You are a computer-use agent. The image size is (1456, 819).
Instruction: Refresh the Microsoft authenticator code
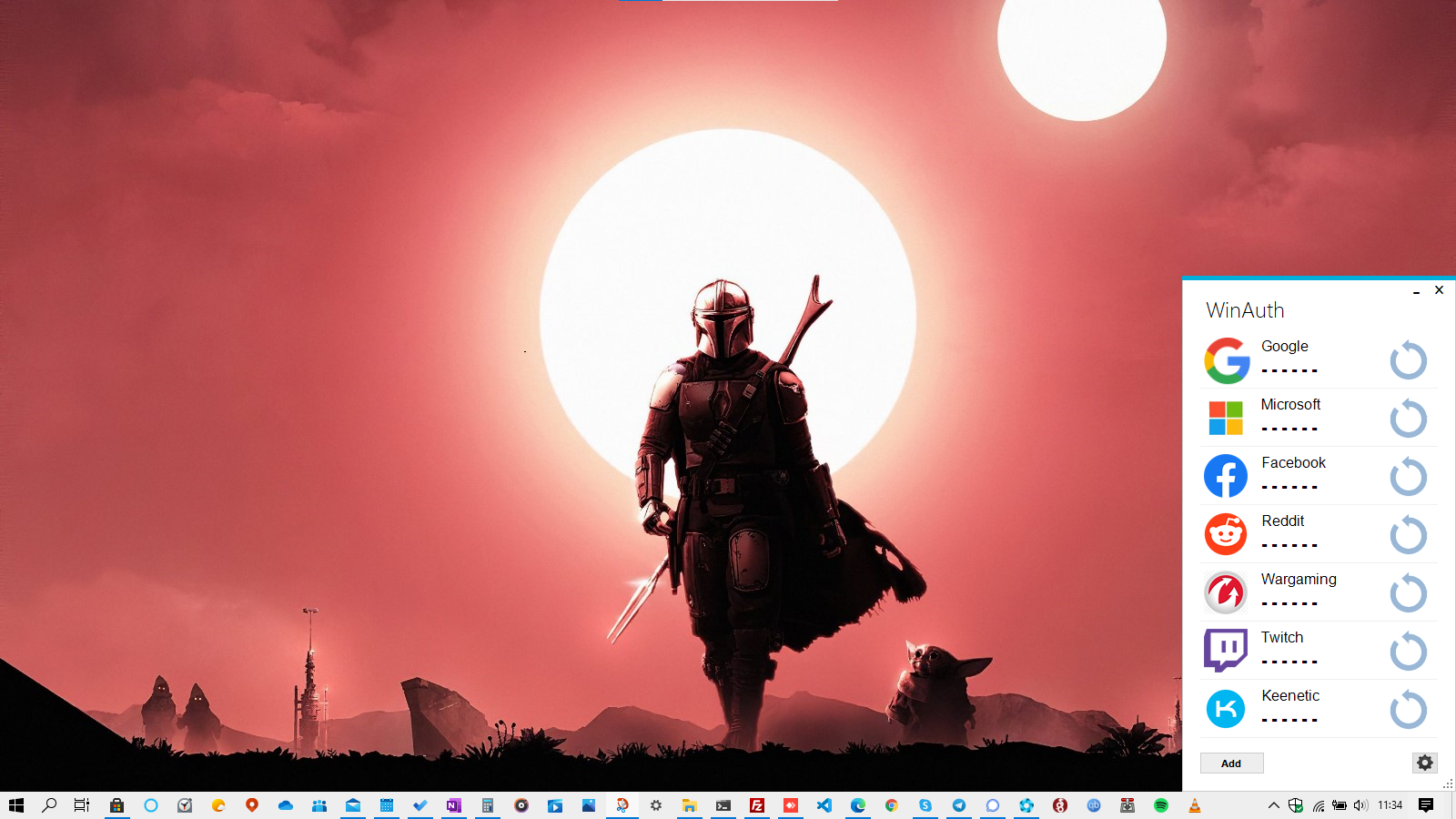tap(1408, 419)
